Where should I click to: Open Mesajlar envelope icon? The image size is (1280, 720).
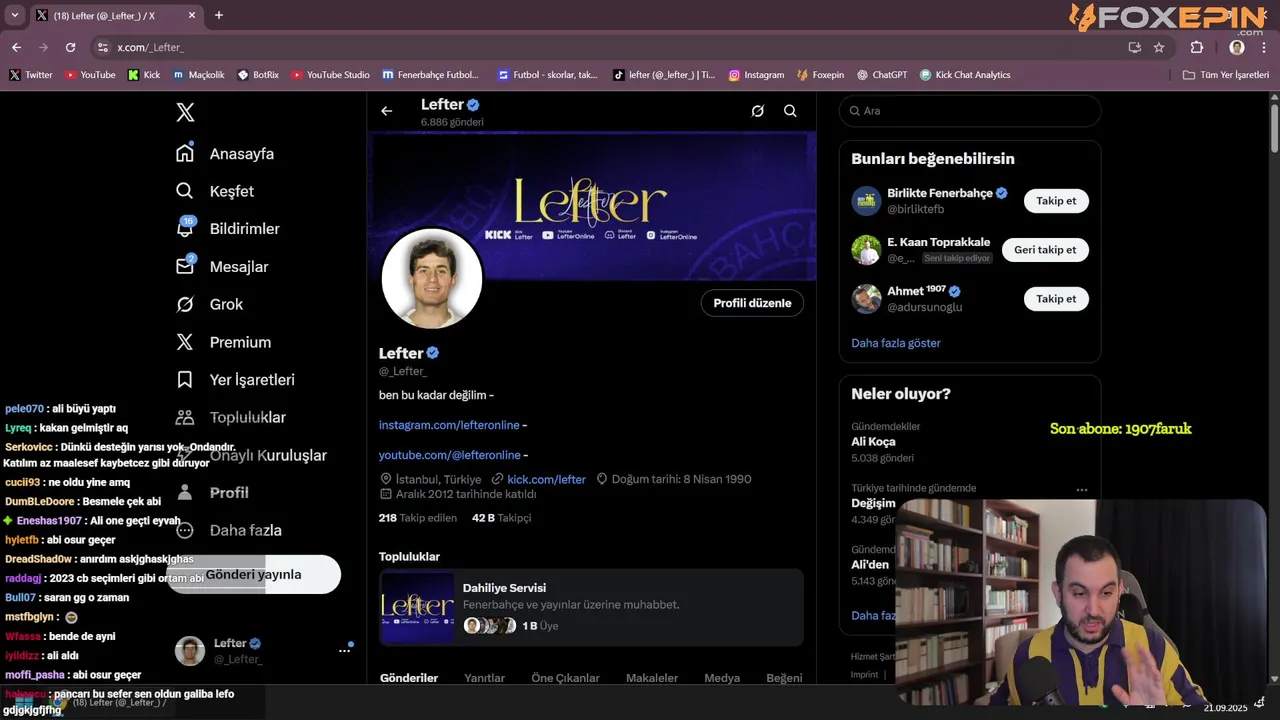pos(185,266)
